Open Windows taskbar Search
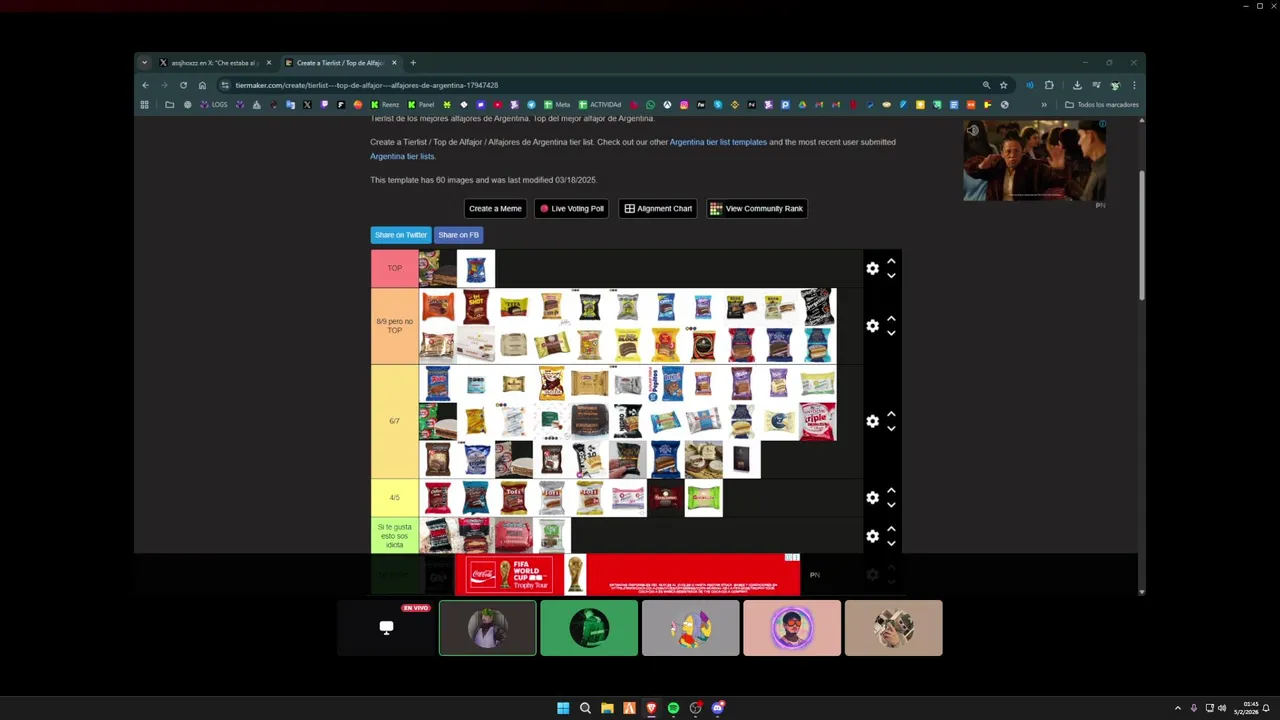This screenshot has height=720, width=1280. pos(585,708)
